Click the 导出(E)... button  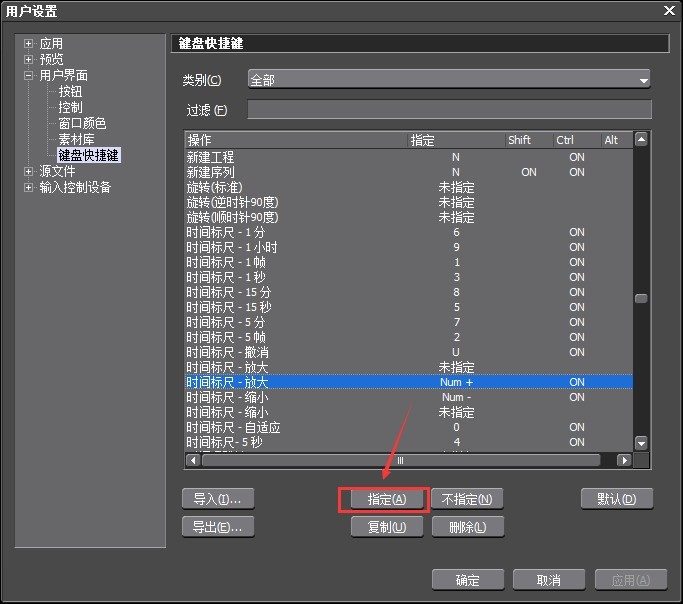coord(217,526)
